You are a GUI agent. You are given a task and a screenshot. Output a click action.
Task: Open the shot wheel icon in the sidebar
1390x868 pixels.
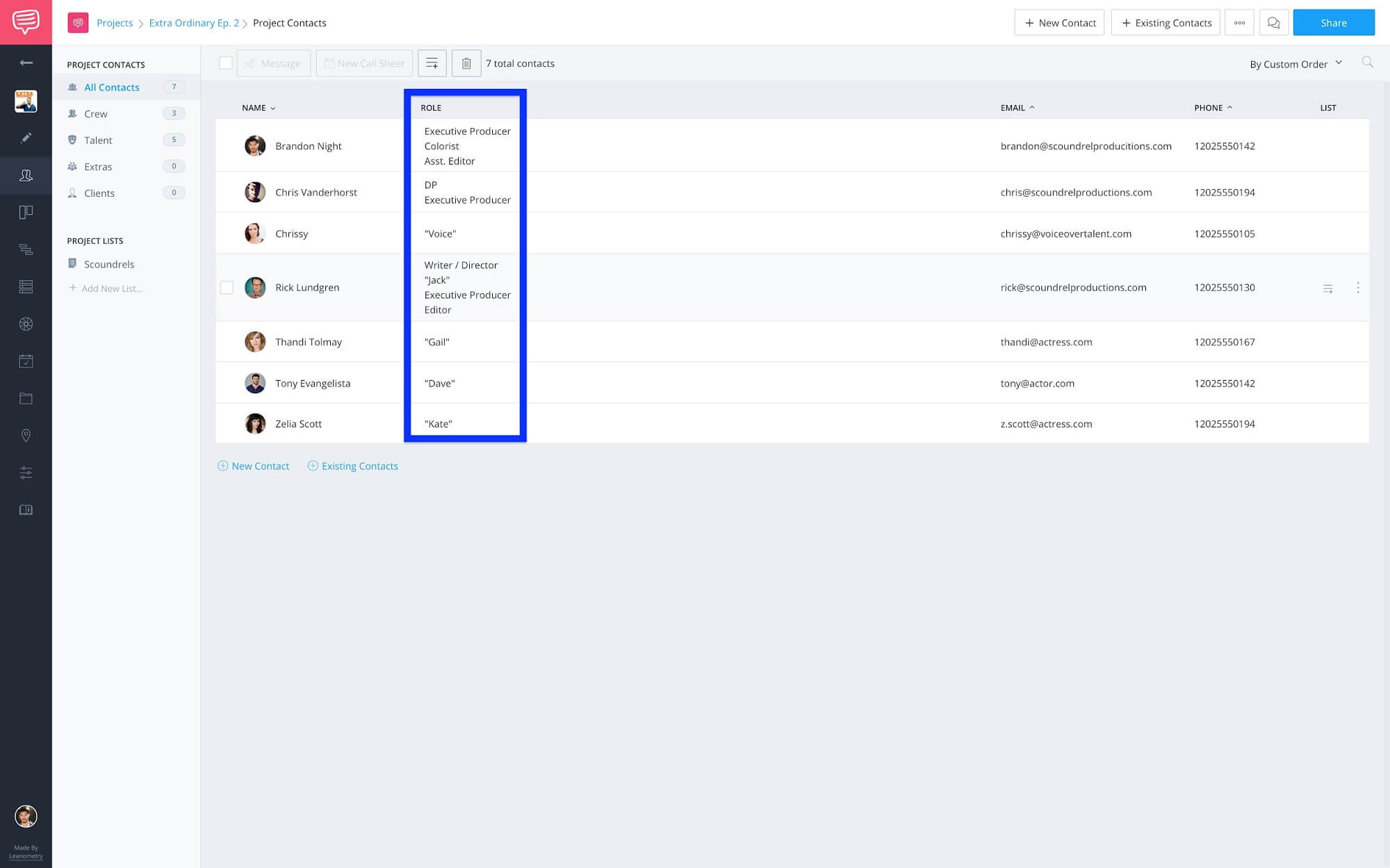(x=26, y=324)
